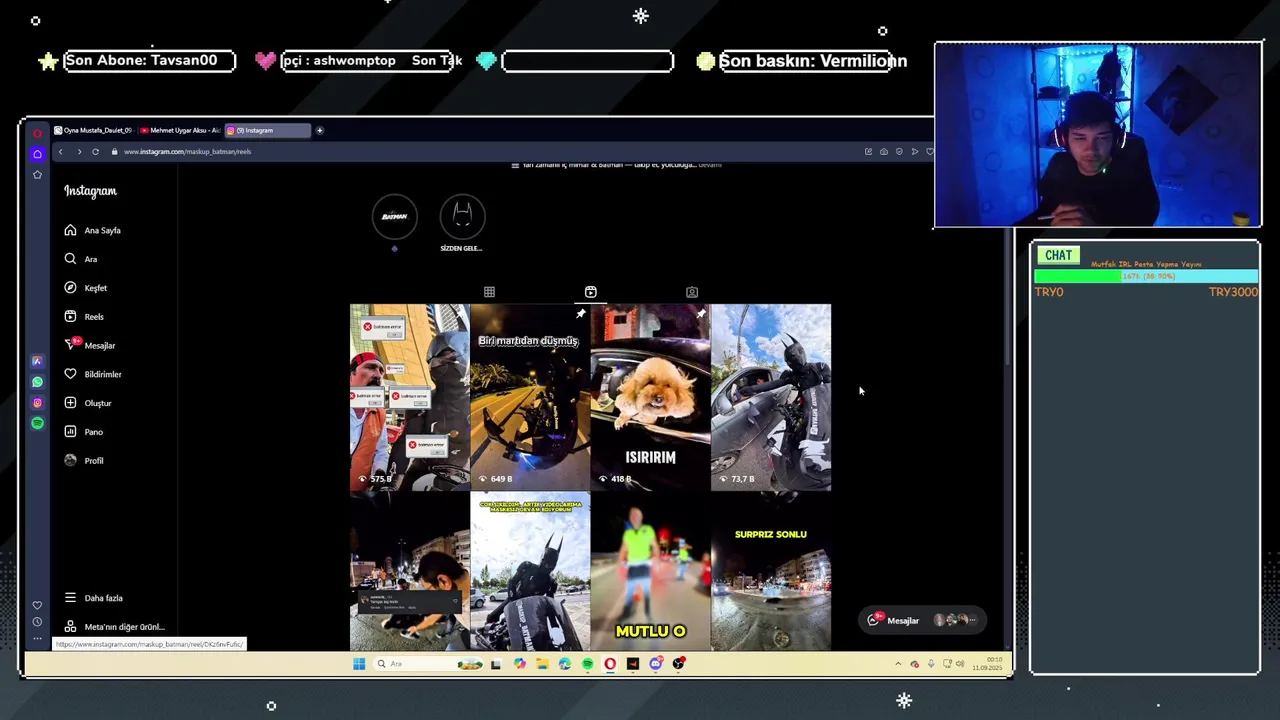The image size is (1280, 720).
Task: Click the browser back arrow
Action: tap(60, 152)
